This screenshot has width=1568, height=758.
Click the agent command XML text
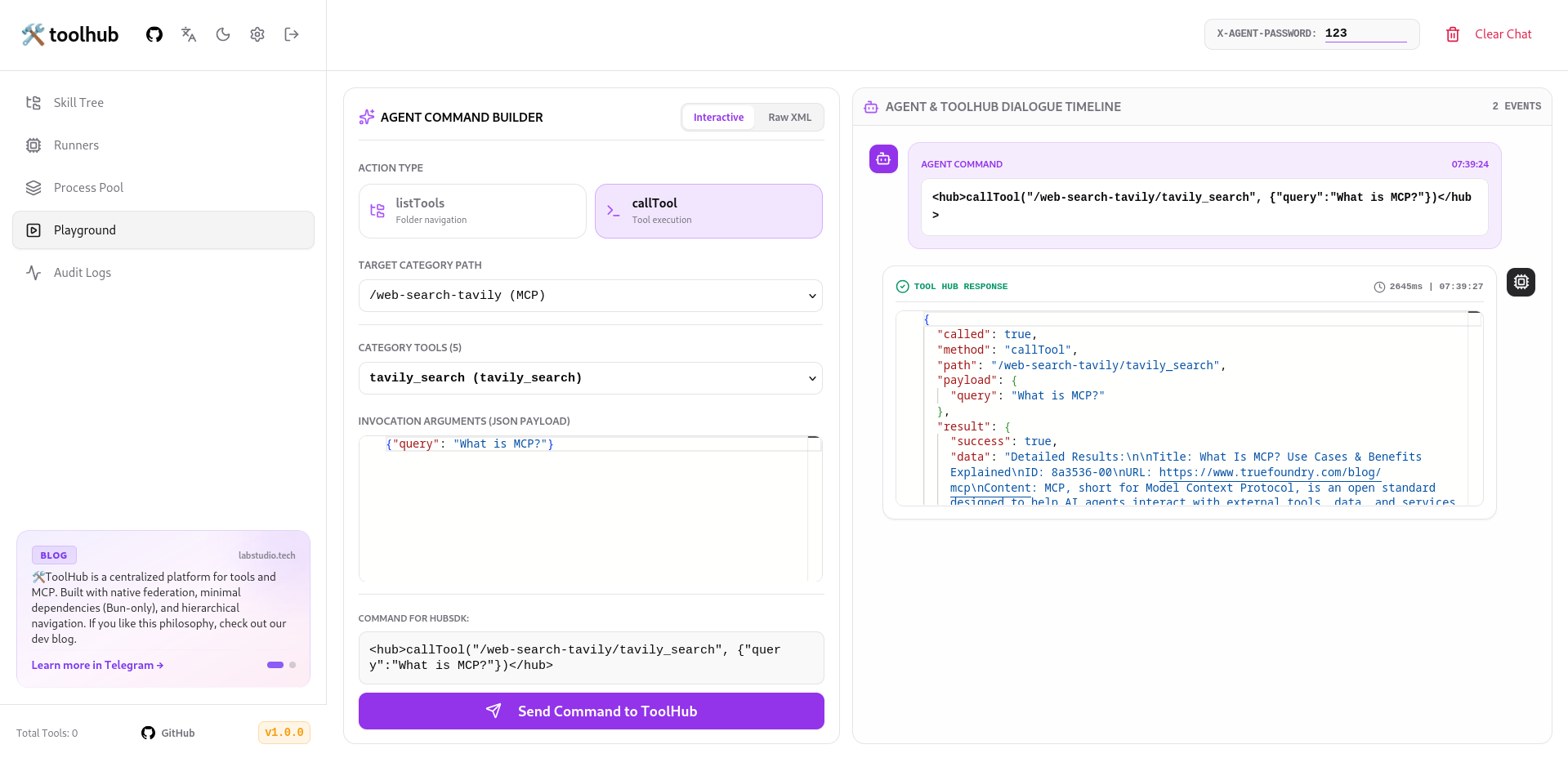pyautogui.click(x=1203, y=207)
